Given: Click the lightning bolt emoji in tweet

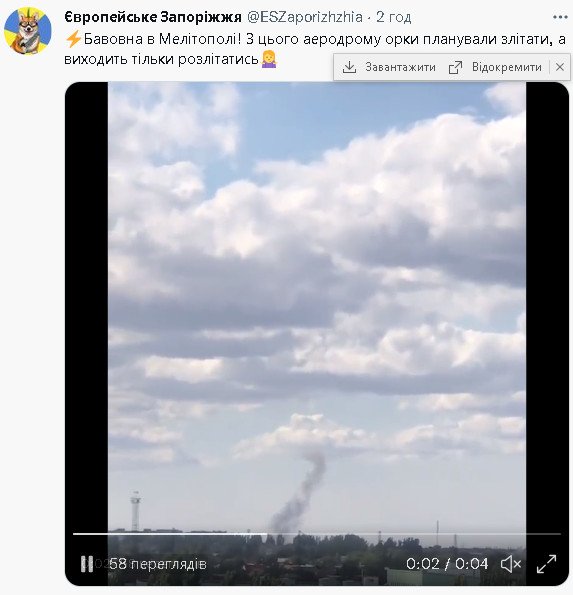Looking at the screenshot, I should pyautogui.click(x=73, y=39).
